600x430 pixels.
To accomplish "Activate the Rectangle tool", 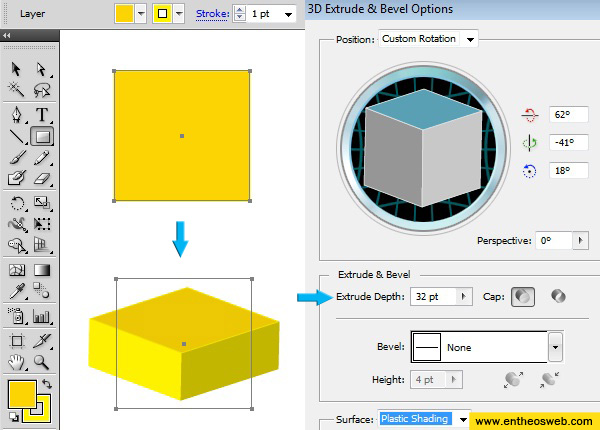I will click(42, 136).
